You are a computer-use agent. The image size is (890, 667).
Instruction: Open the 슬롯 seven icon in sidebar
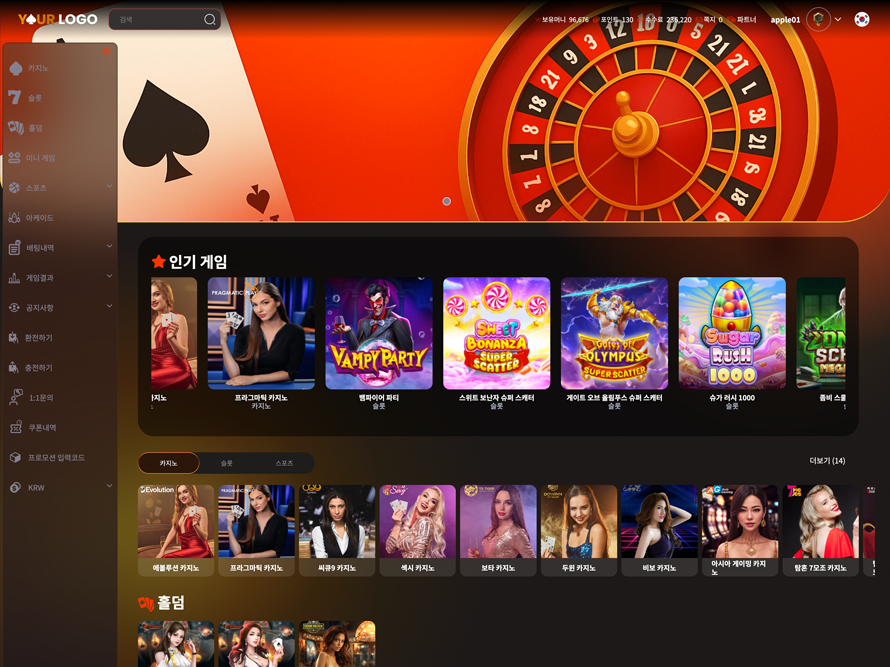(x=15, y=98)
